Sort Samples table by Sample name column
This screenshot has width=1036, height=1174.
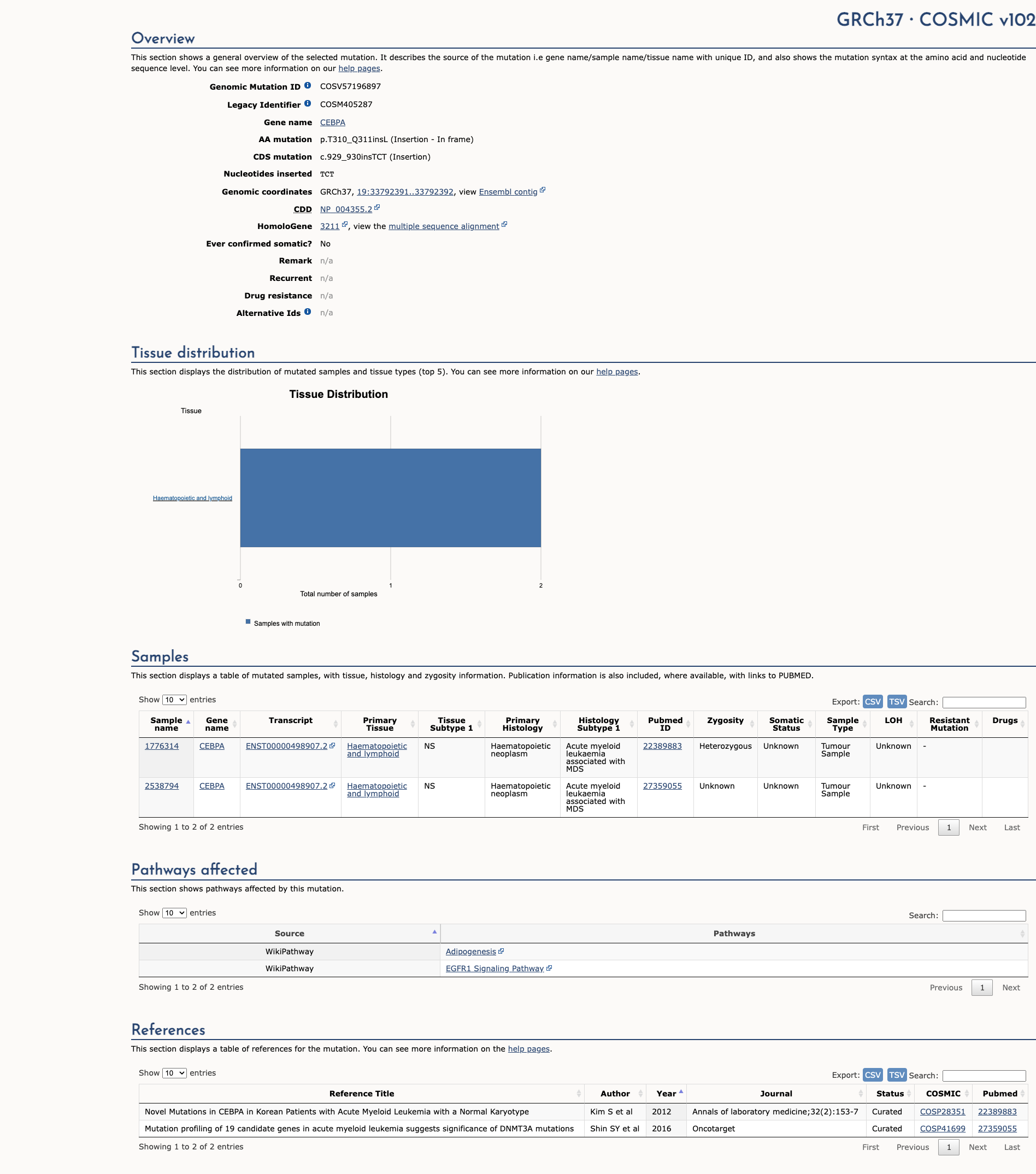click(167, 724)
